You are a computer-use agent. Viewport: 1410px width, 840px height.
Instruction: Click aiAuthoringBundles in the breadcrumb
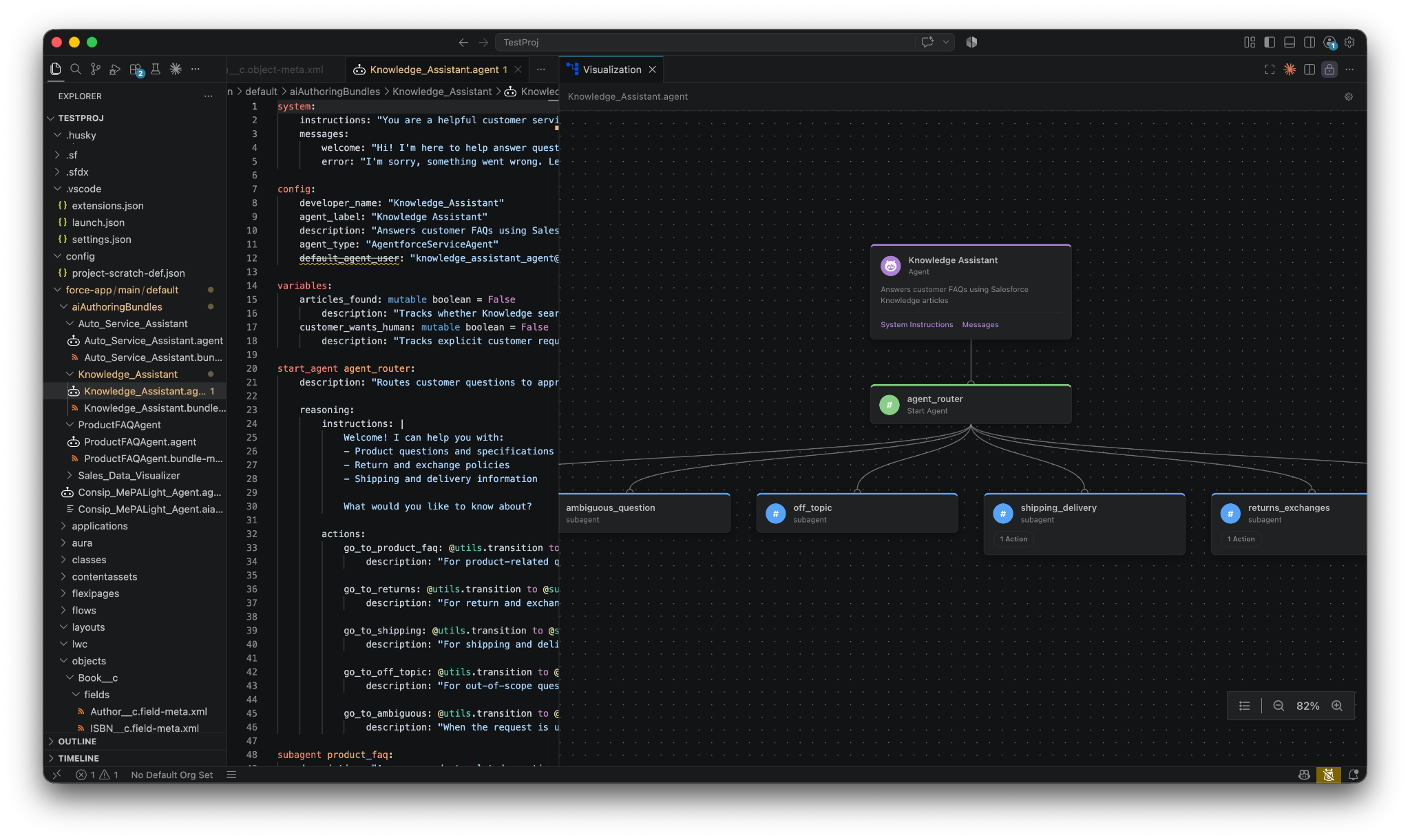[335, 92]
